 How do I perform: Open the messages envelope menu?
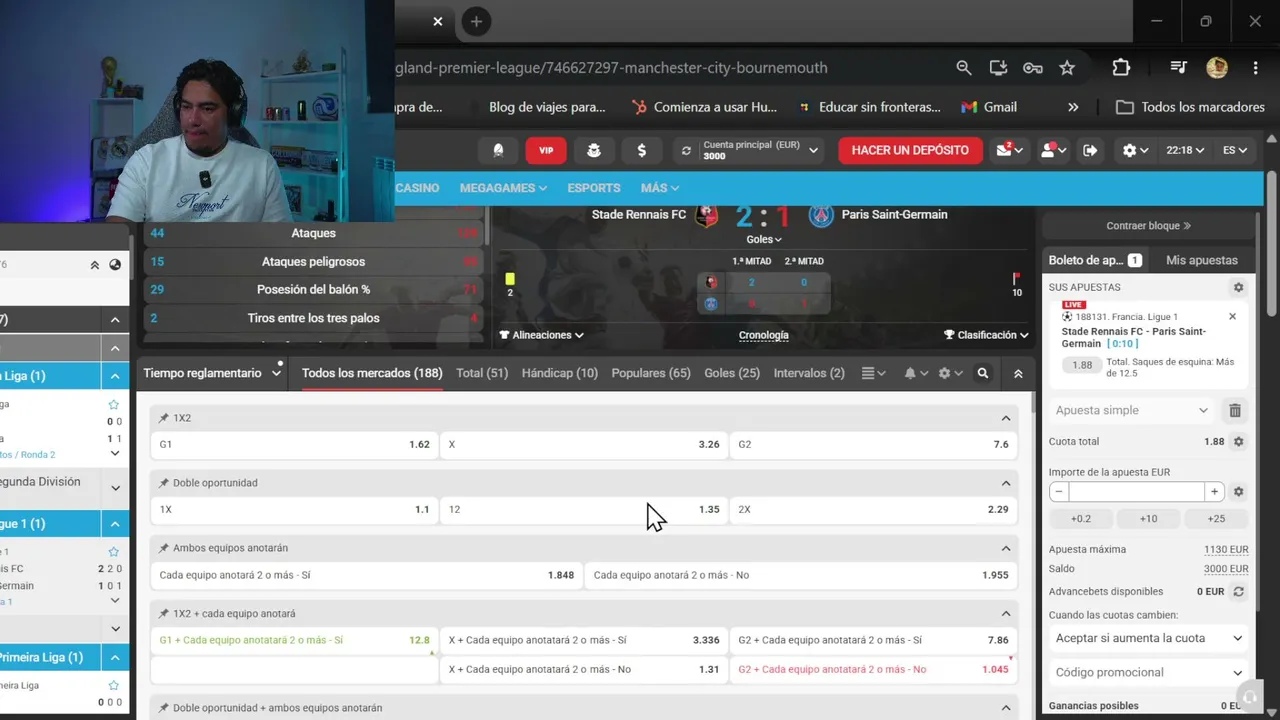pos(1008,150)
